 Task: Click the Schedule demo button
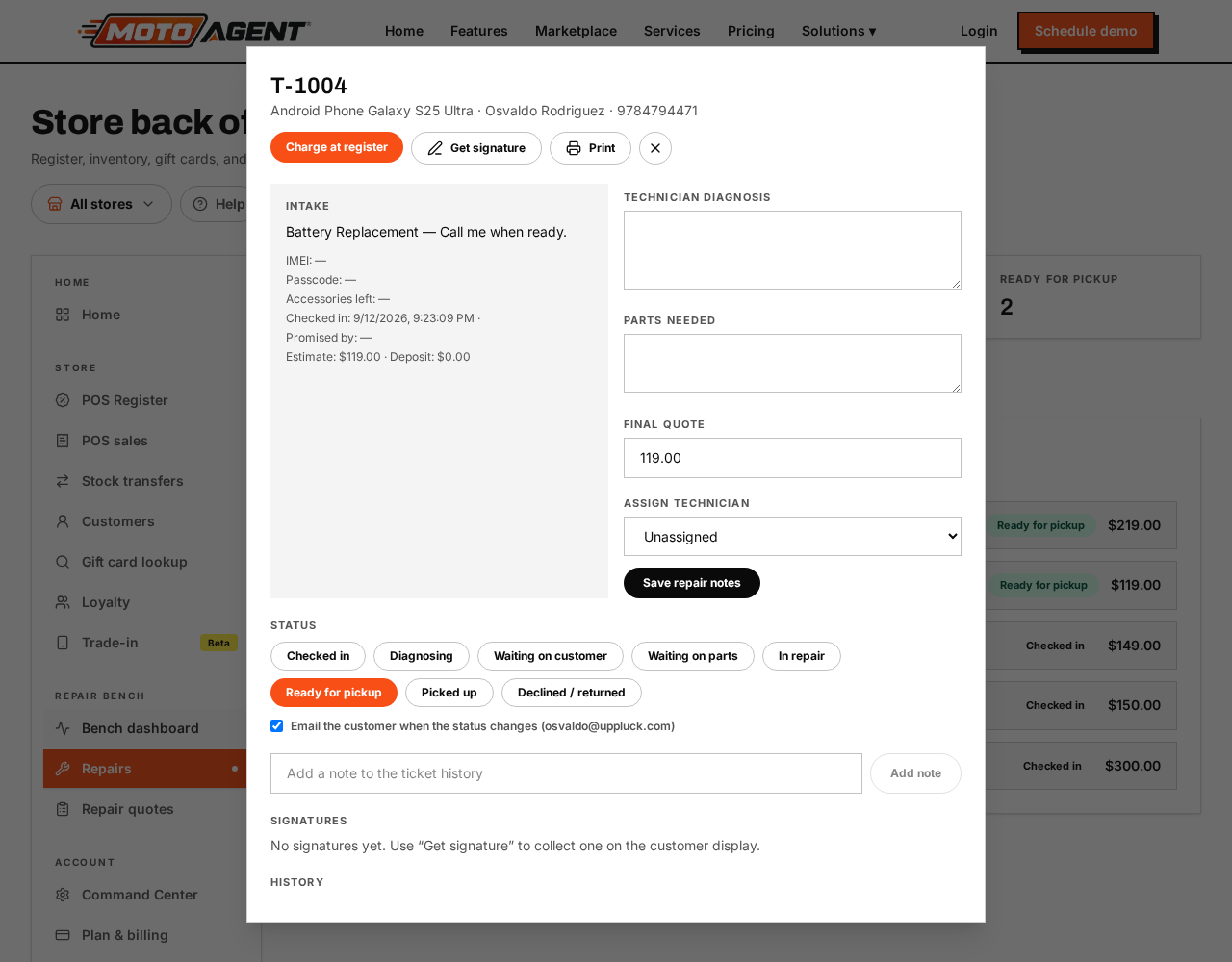1086,31
